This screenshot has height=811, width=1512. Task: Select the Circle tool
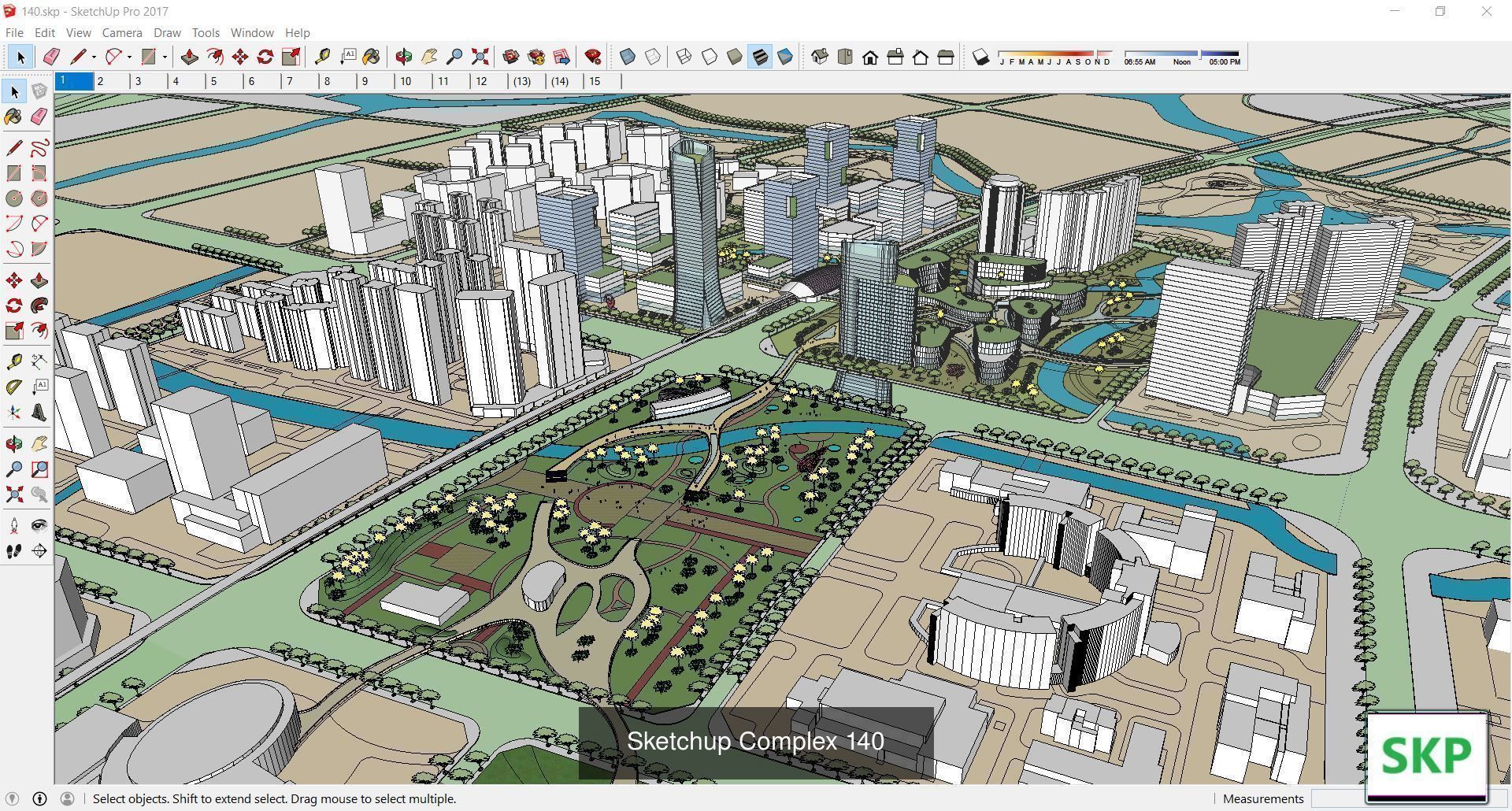point(14,198)
